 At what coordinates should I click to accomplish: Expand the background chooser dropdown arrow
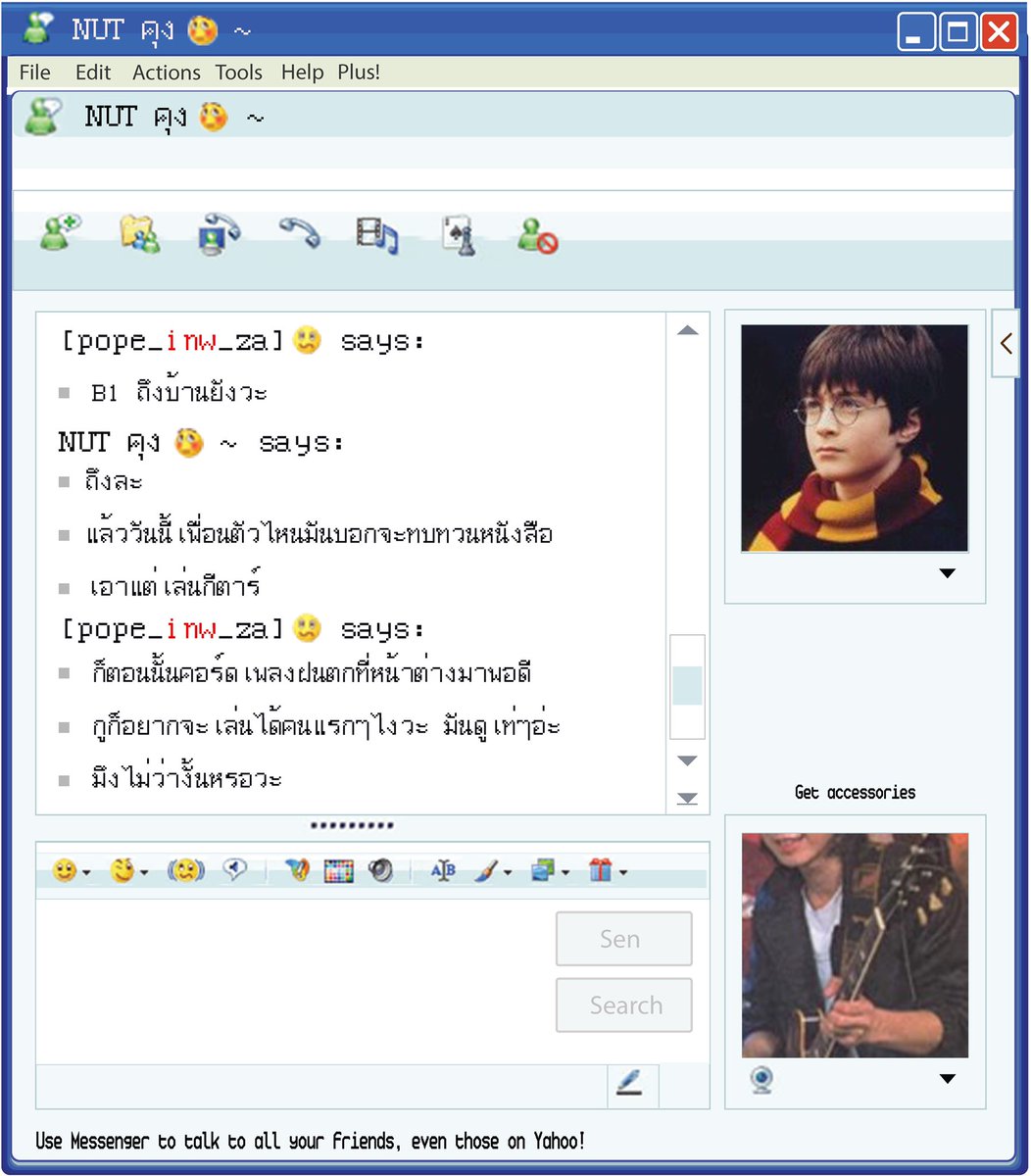tap(565, 872)
